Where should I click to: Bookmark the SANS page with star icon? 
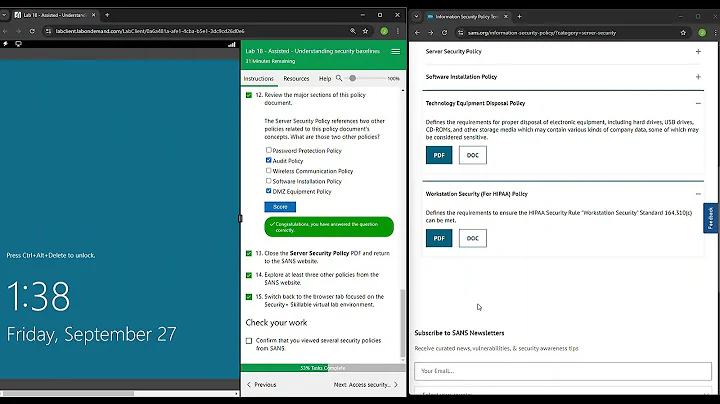point(683,33)
